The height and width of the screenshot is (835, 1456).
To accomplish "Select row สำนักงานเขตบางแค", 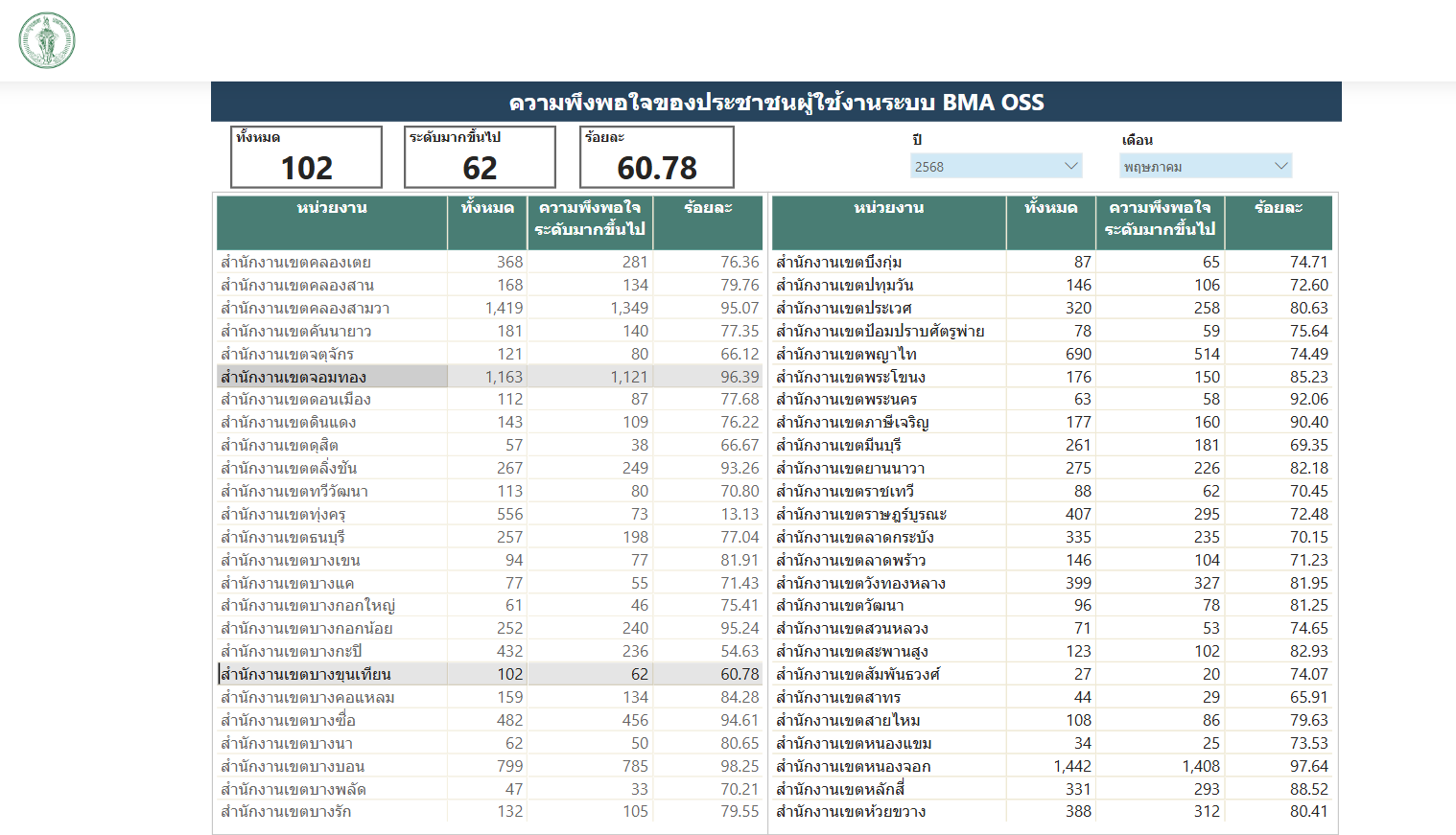I will click(x=490, y=583).
